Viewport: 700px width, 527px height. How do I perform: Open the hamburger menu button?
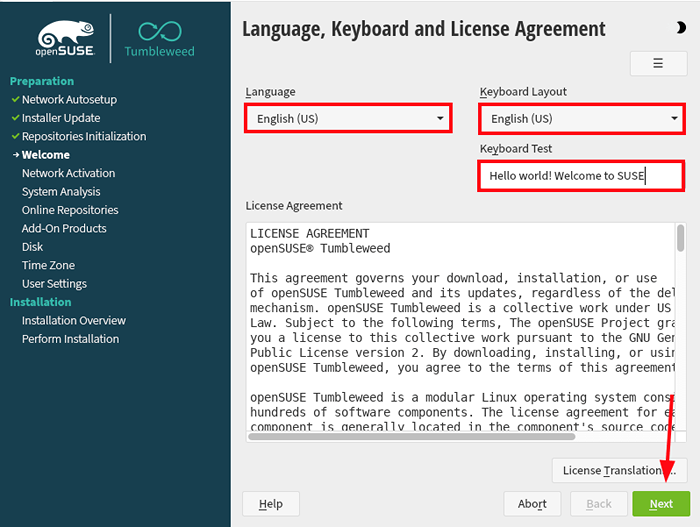click(x=658, y=63)
